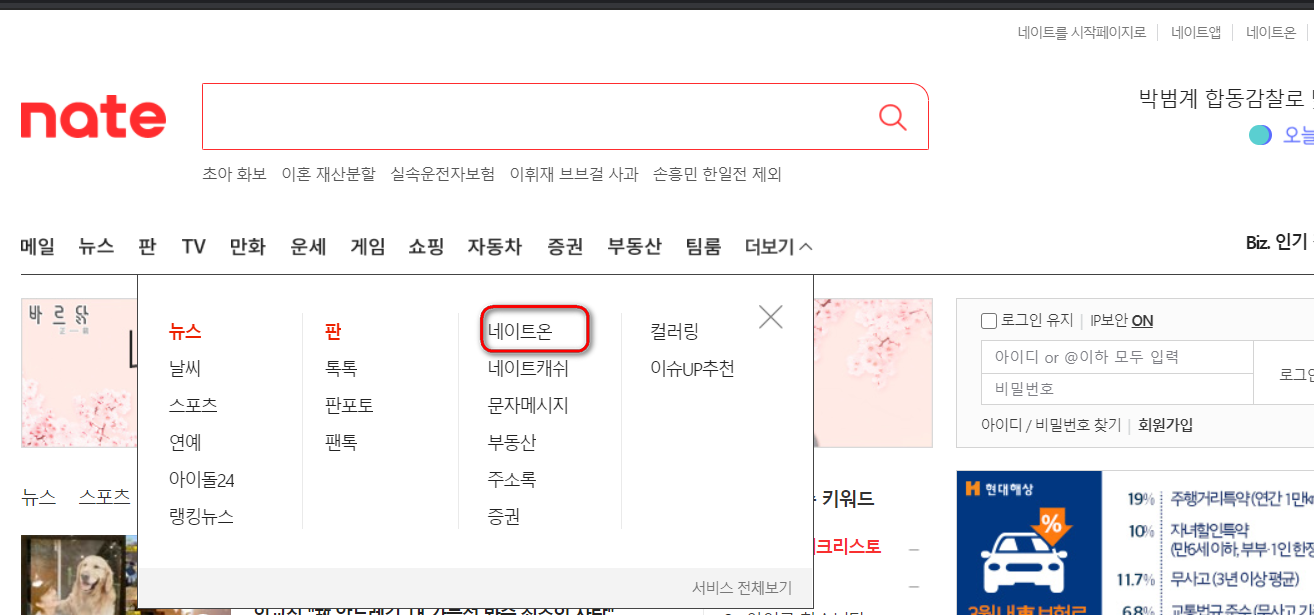Select 판 heading in dropdown panel
1314x615 pixels.
pos(333,331)
